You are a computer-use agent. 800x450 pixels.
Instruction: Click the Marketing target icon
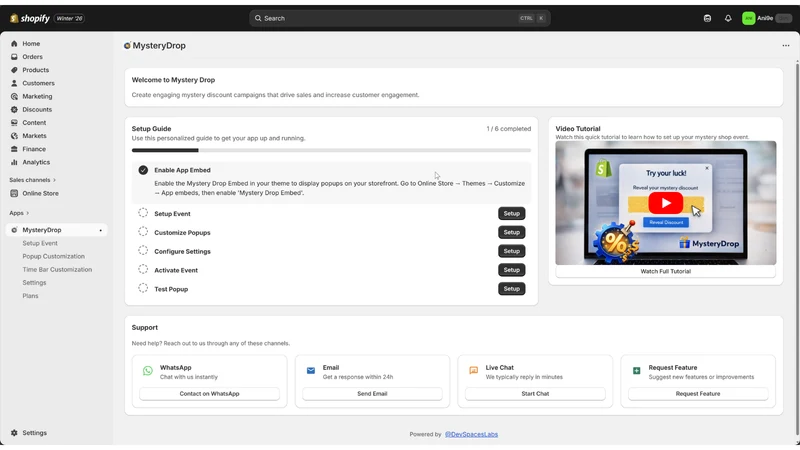14,96
